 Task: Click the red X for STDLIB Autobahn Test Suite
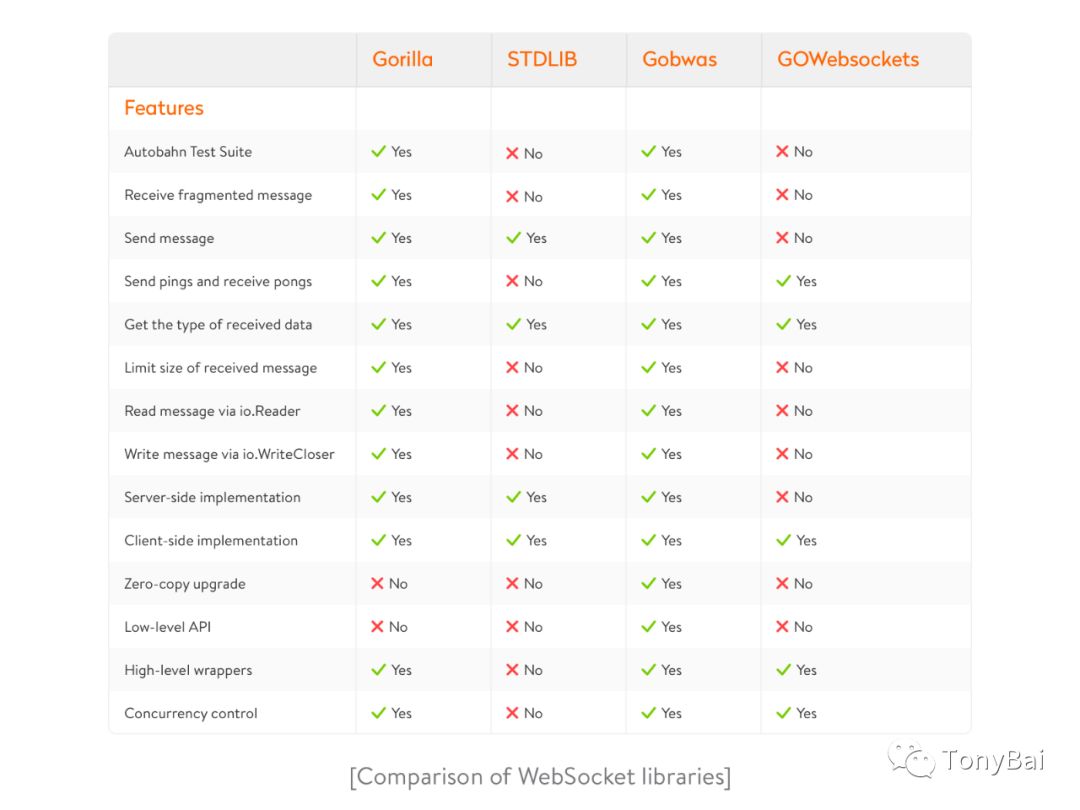512,153
